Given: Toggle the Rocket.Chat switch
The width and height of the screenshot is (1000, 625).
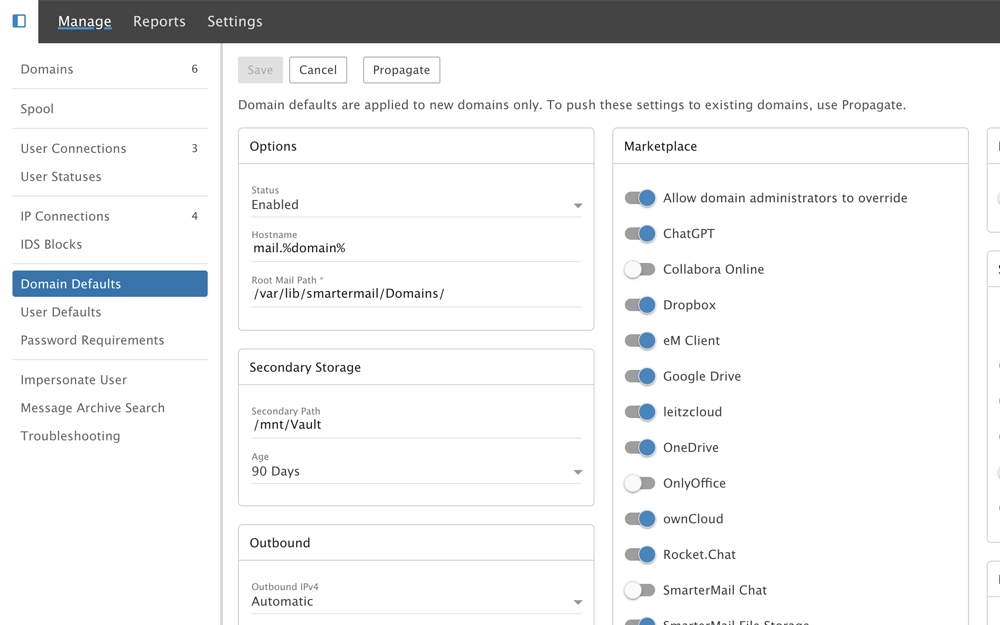Looking at the screenshot, I should [640, 555].
